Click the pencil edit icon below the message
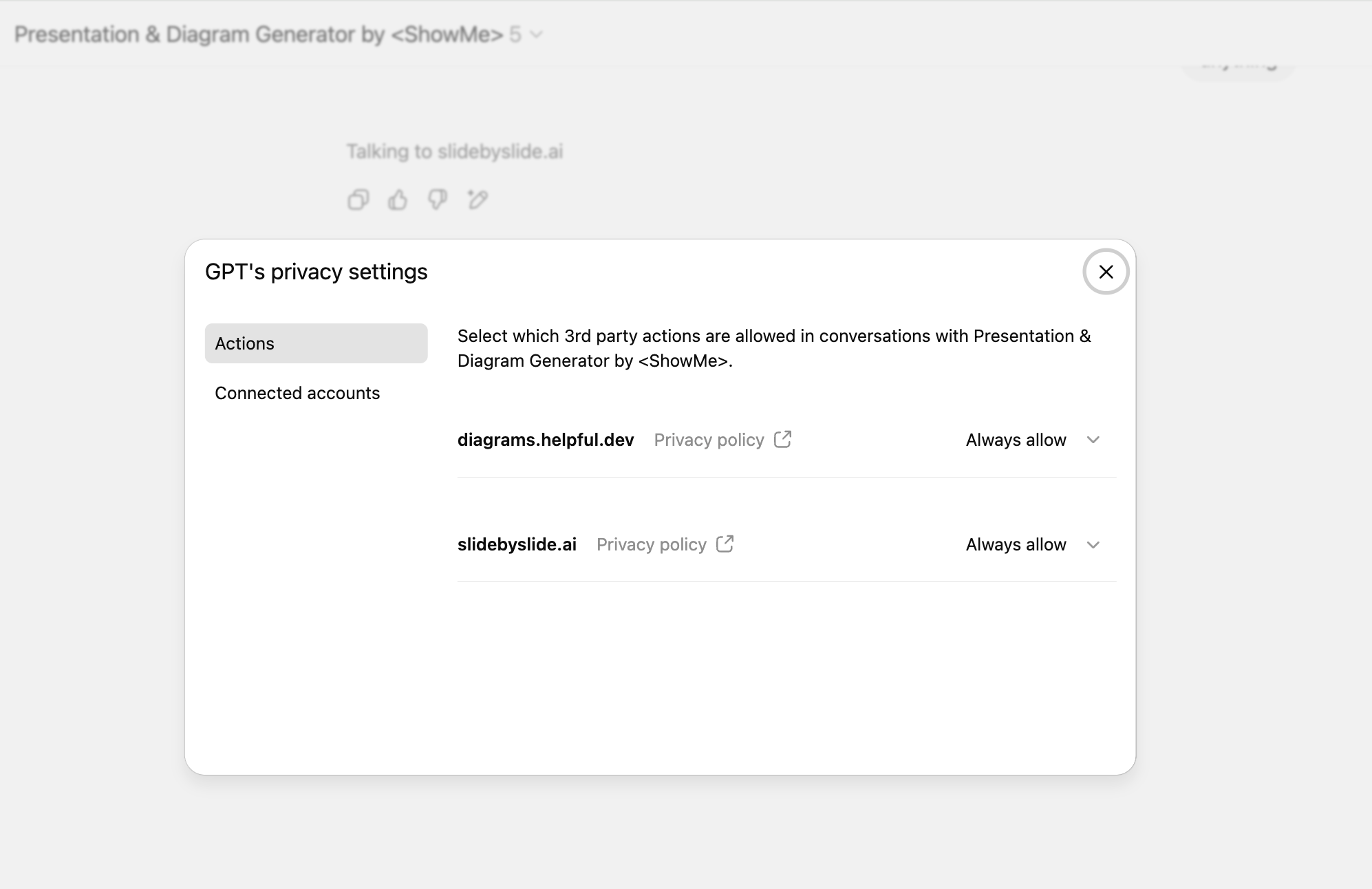 coord(478,200)
